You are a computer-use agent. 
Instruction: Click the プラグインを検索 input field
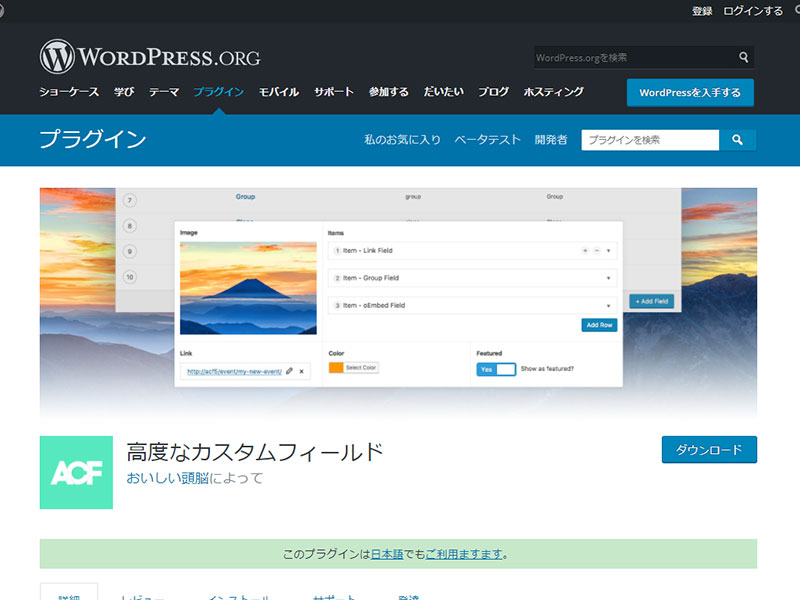pos(650,140)
